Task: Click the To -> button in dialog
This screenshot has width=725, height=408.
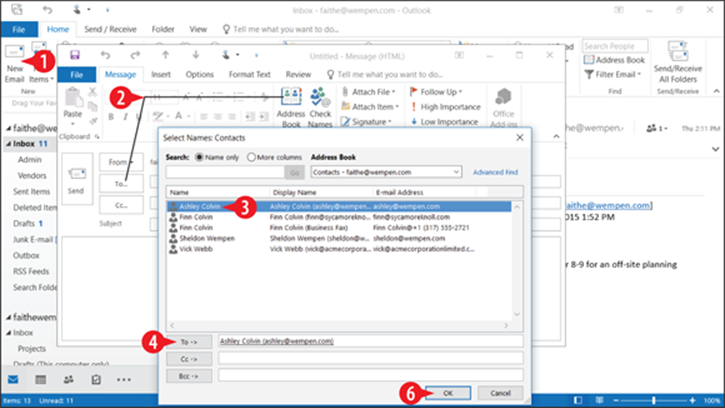Action: 189,342
